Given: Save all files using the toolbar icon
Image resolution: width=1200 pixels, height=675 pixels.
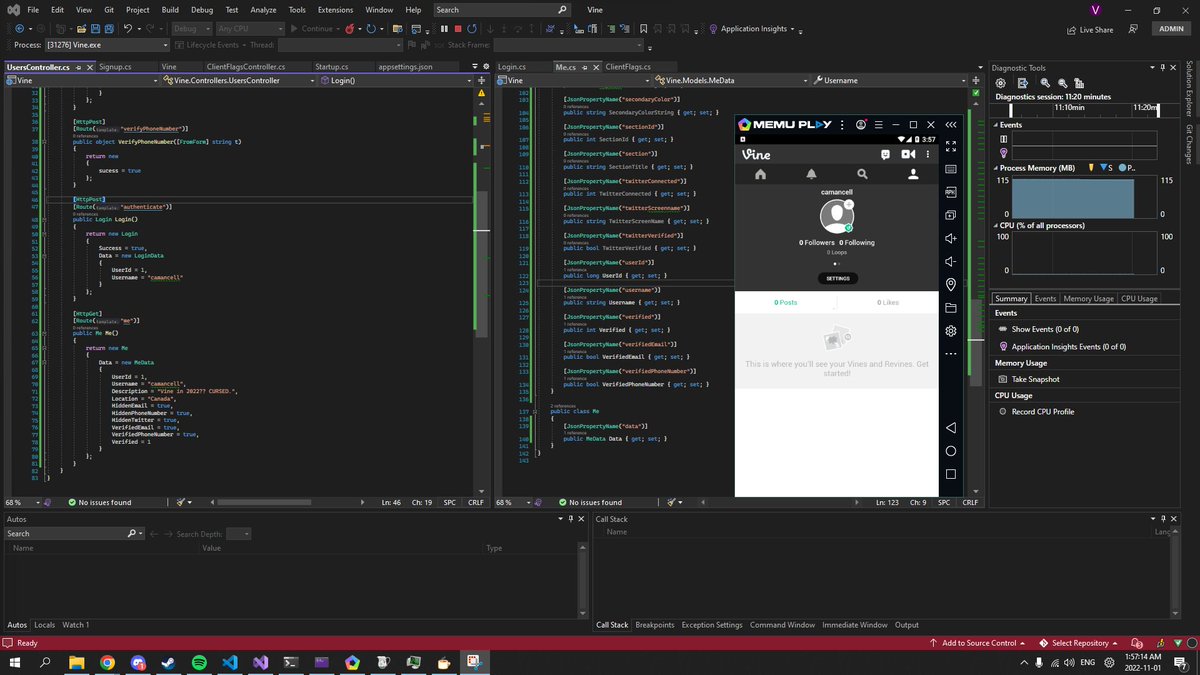Looking at the screenshot, I should 109,29.
